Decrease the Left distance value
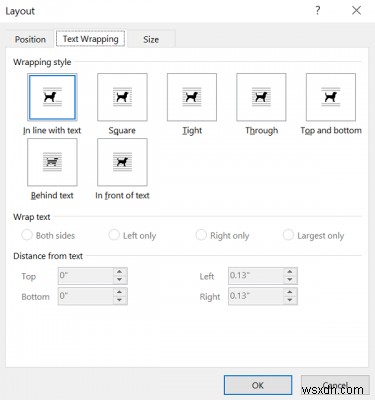Screen dimensions: 375x400 [x=290, y=280]
